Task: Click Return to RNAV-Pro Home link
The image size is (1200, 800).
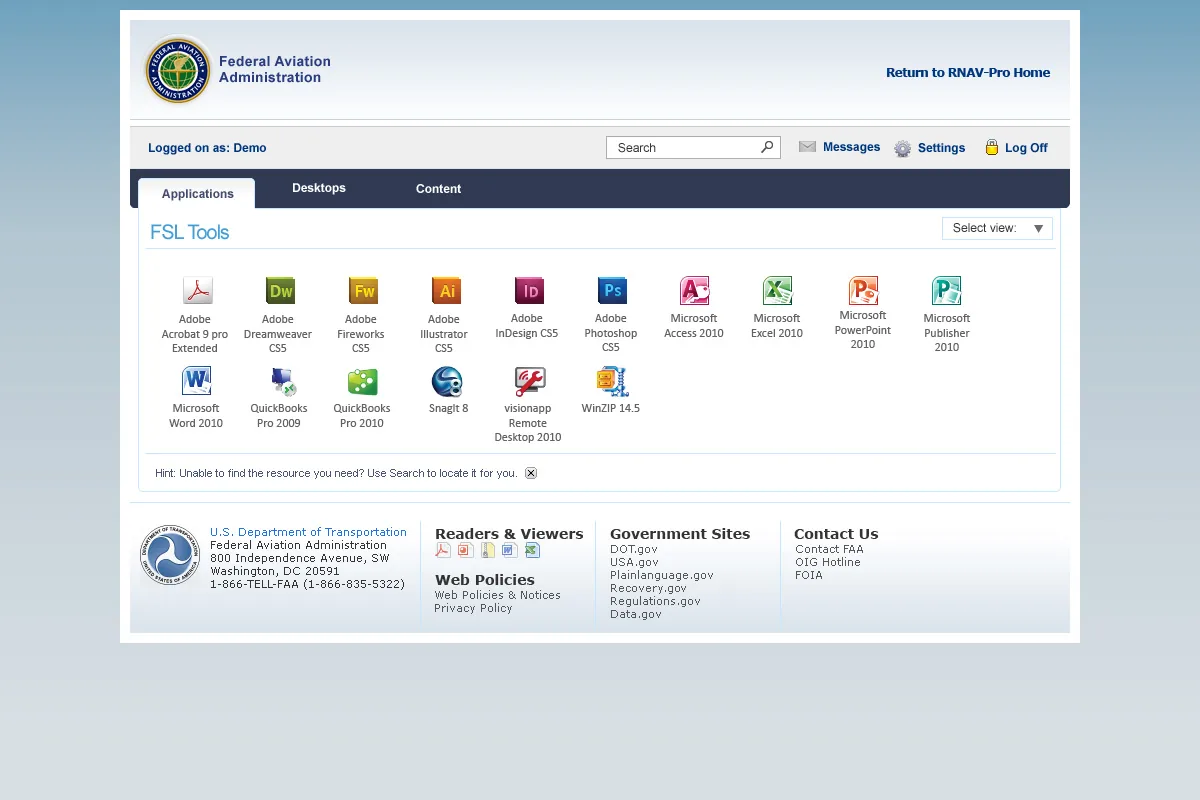Action: coord(968,73)
